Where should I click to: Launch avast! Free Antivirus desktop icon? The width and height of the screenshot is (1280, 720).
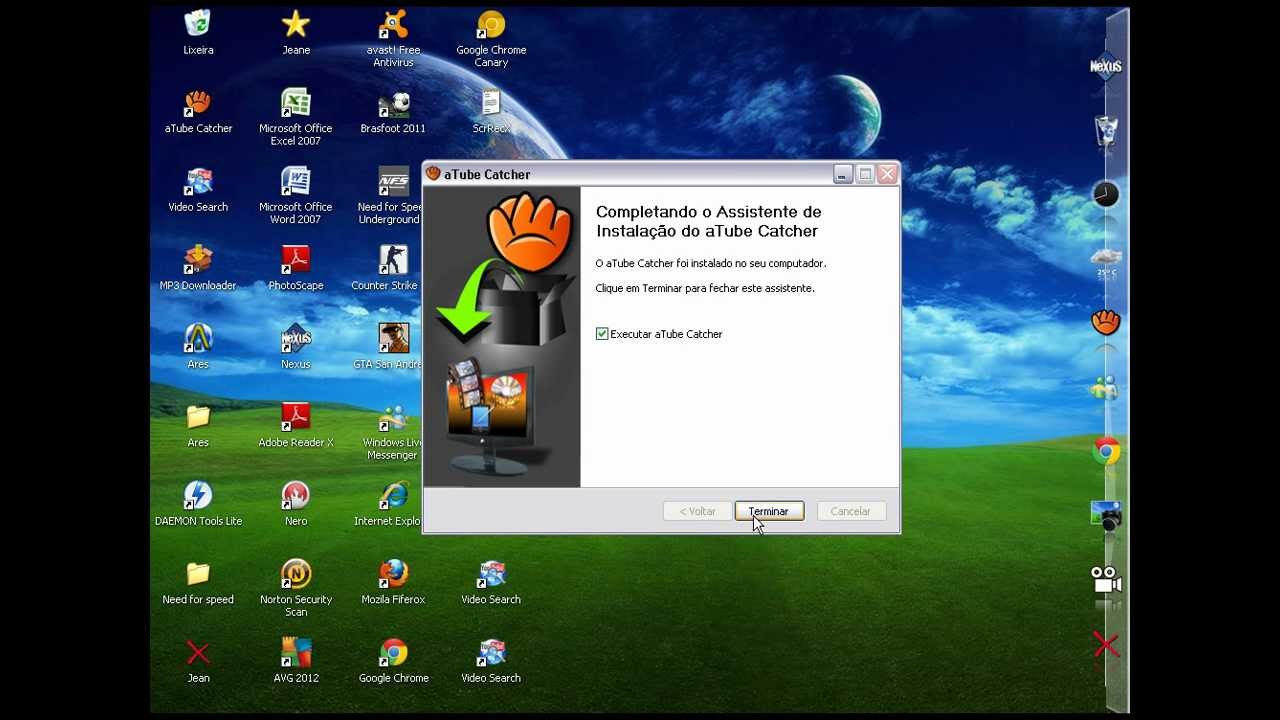pos(393,38)
